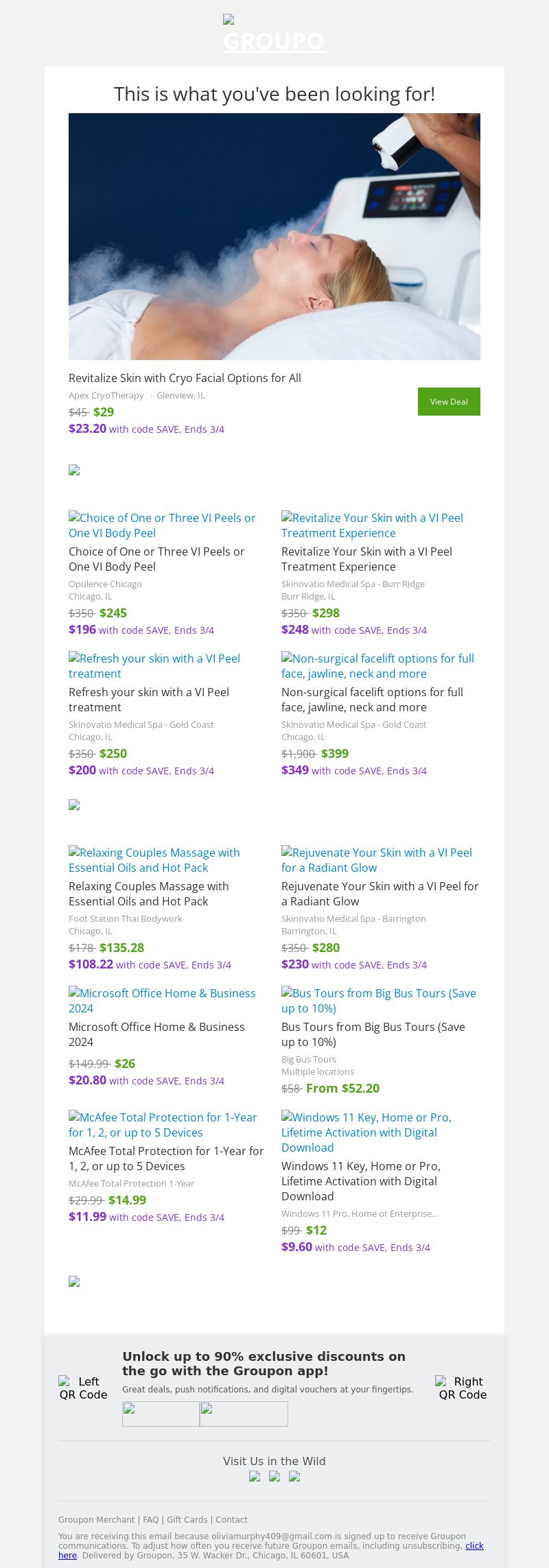The height and width of the screenshot is (1568, 549).
Task: Open the cryo facial hero image
Action: 274,237
